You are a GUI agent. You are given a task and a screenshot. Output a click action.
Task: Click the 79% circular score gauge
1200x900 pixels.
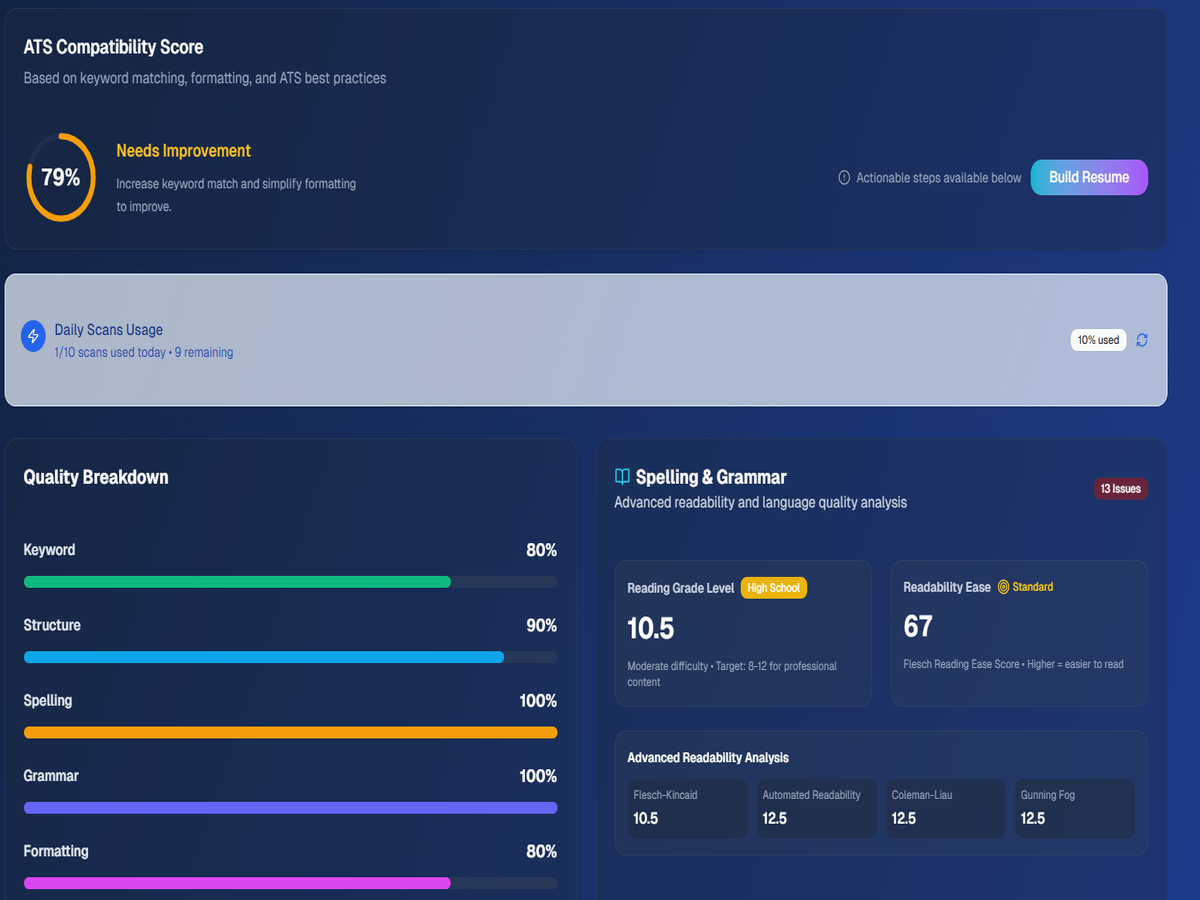click(x=61, y=177)
